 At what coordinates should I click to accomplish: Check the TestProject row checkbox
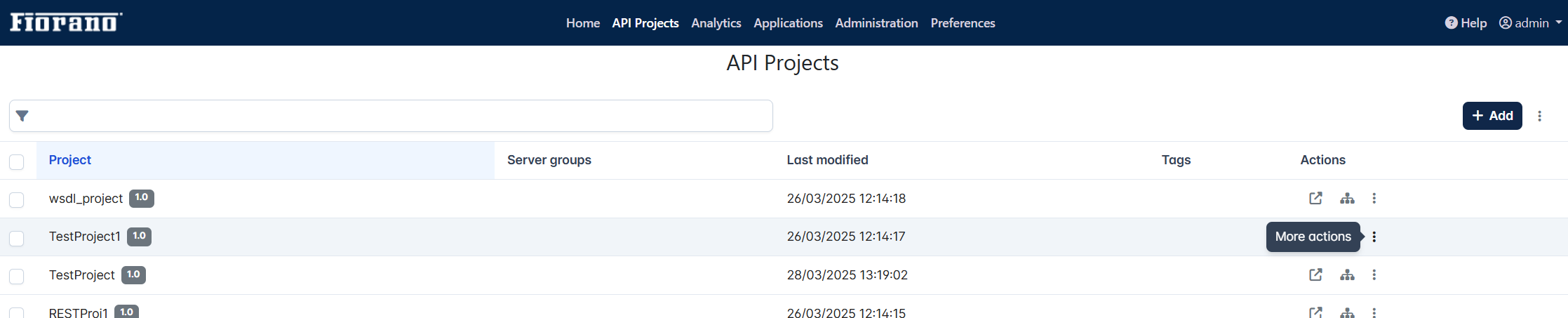click(x=17, y=277)
